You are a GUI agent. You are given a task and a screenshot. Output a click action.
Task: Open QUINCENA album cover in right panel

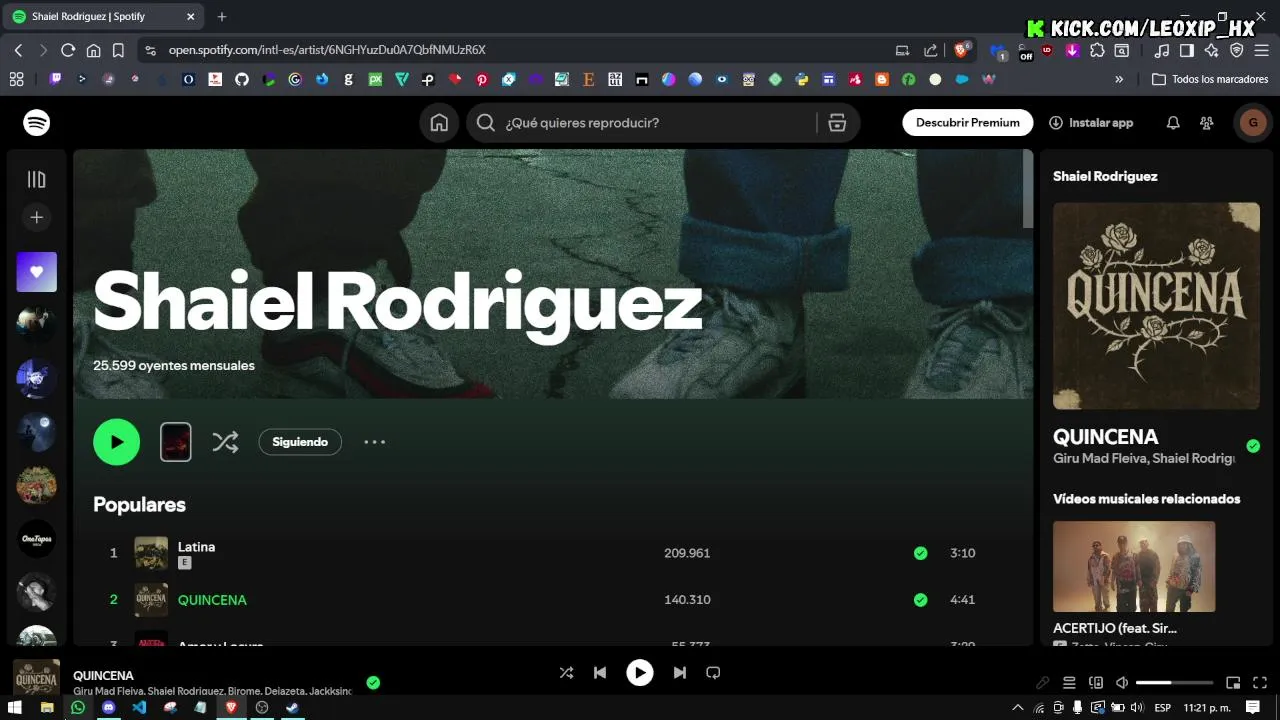(x=1156, y=306)
